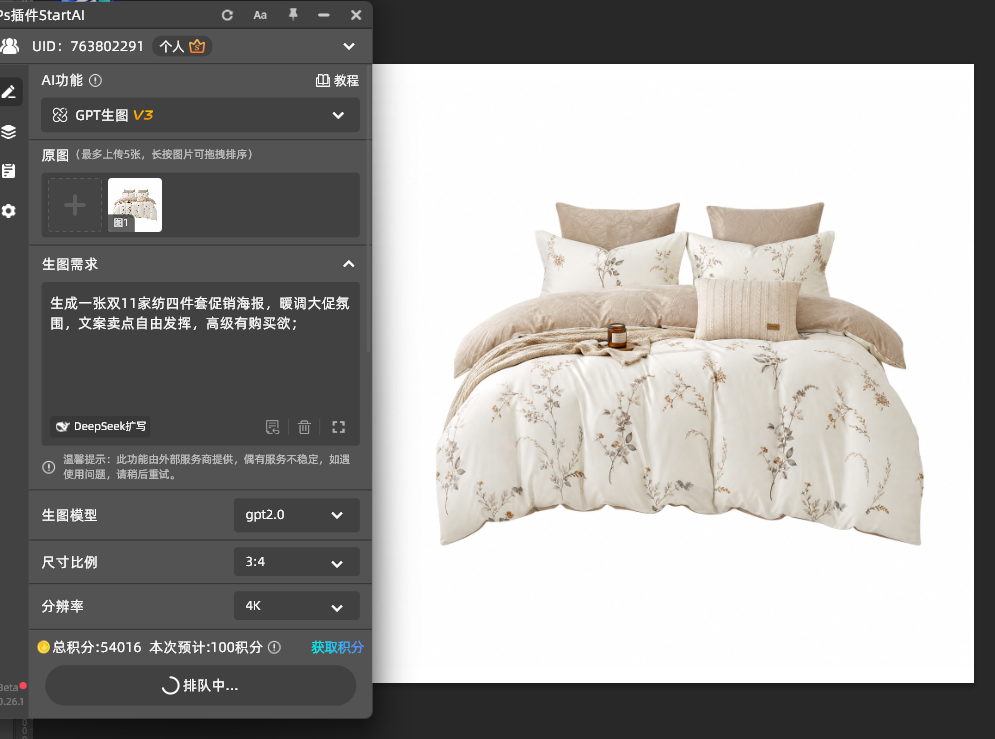Open the settings gear sidebar icon
995x739 pixels.
pyautogui.click(x=9, y=211)
